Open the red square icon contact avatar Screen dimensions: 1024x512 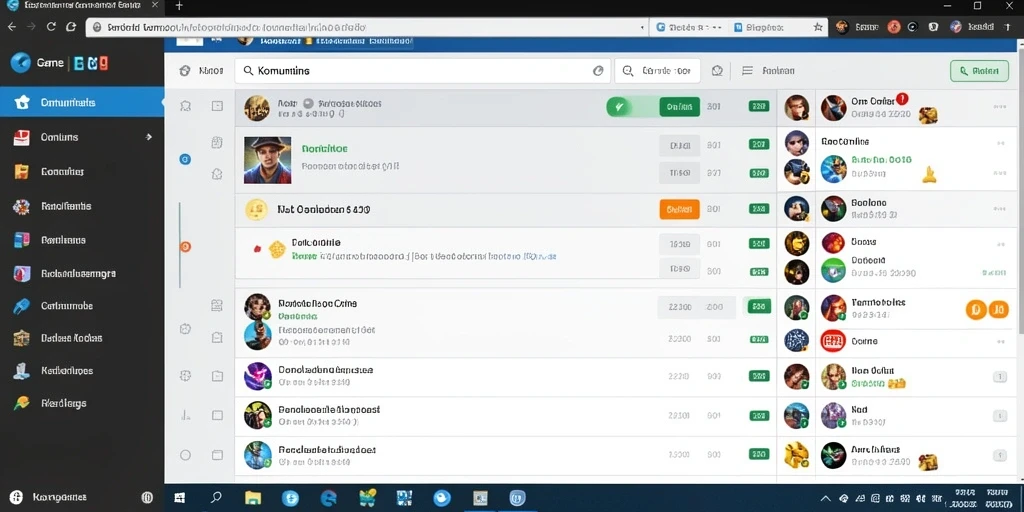click(x=833, y=340)
